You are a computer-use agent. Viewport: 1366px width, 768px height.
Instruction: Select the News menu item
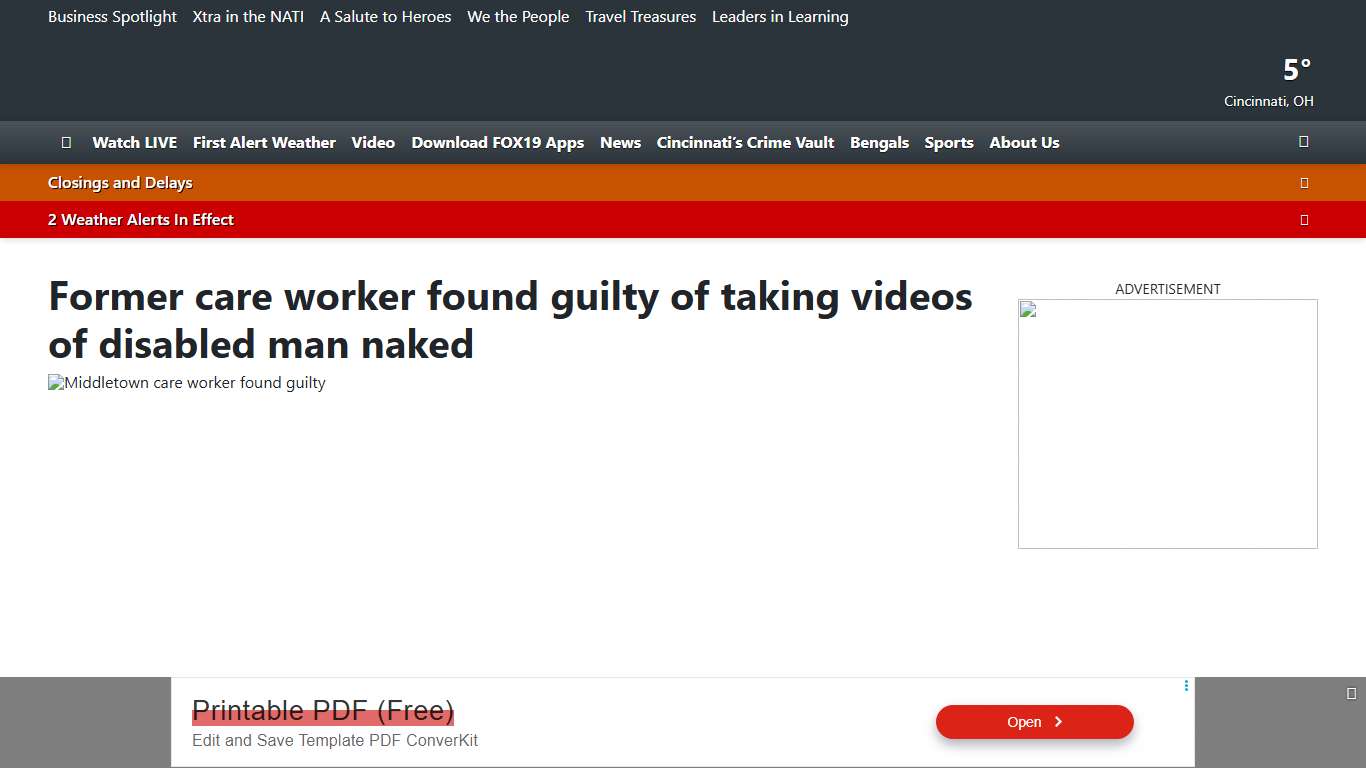(x=620, y=142)
